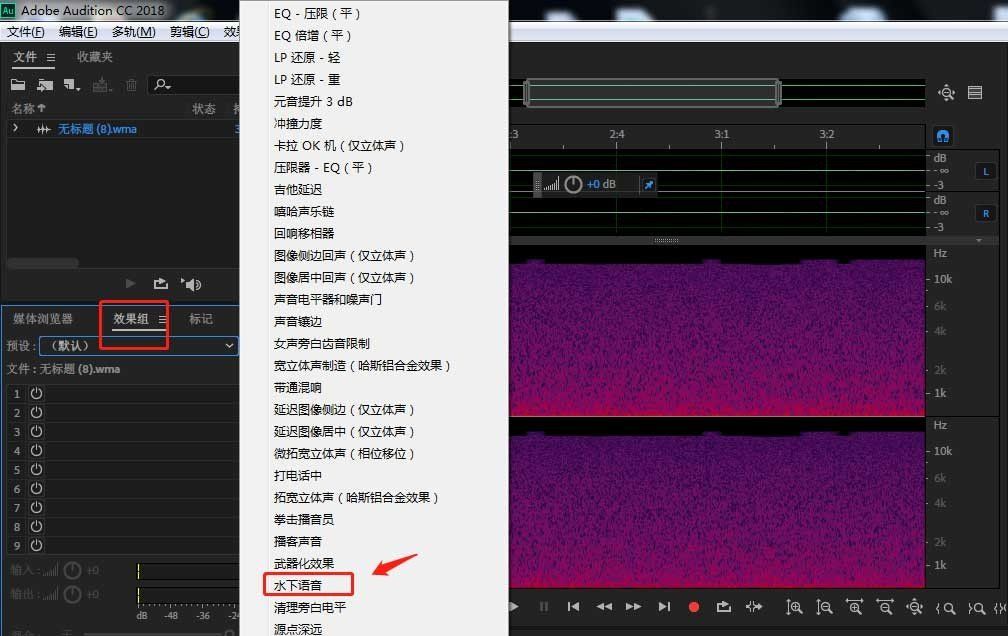Open the 效果组 panel menu icon

pyautogui.click(x=163, y=319)
